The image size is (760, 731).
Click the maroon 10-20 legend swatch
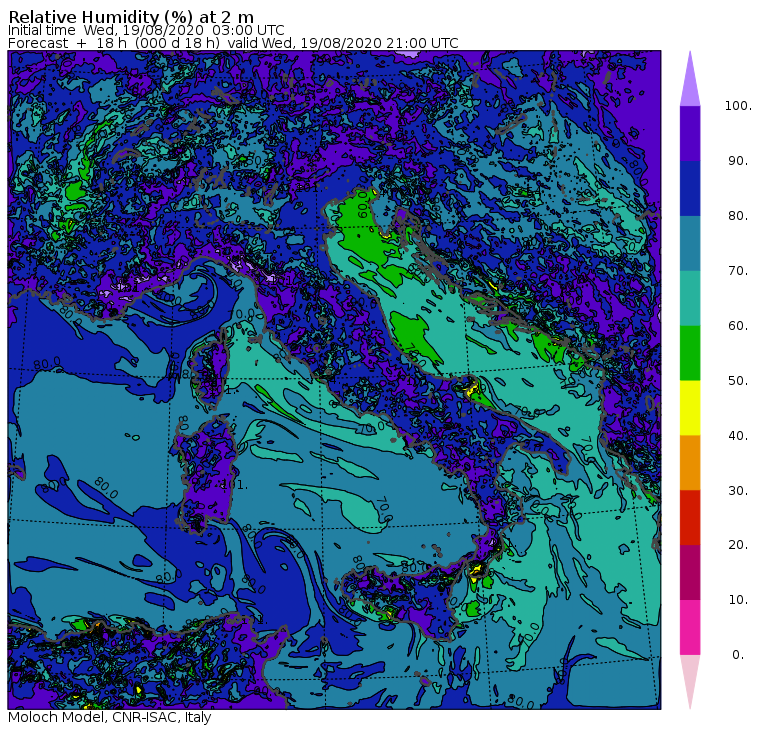(x=690, y=572)
